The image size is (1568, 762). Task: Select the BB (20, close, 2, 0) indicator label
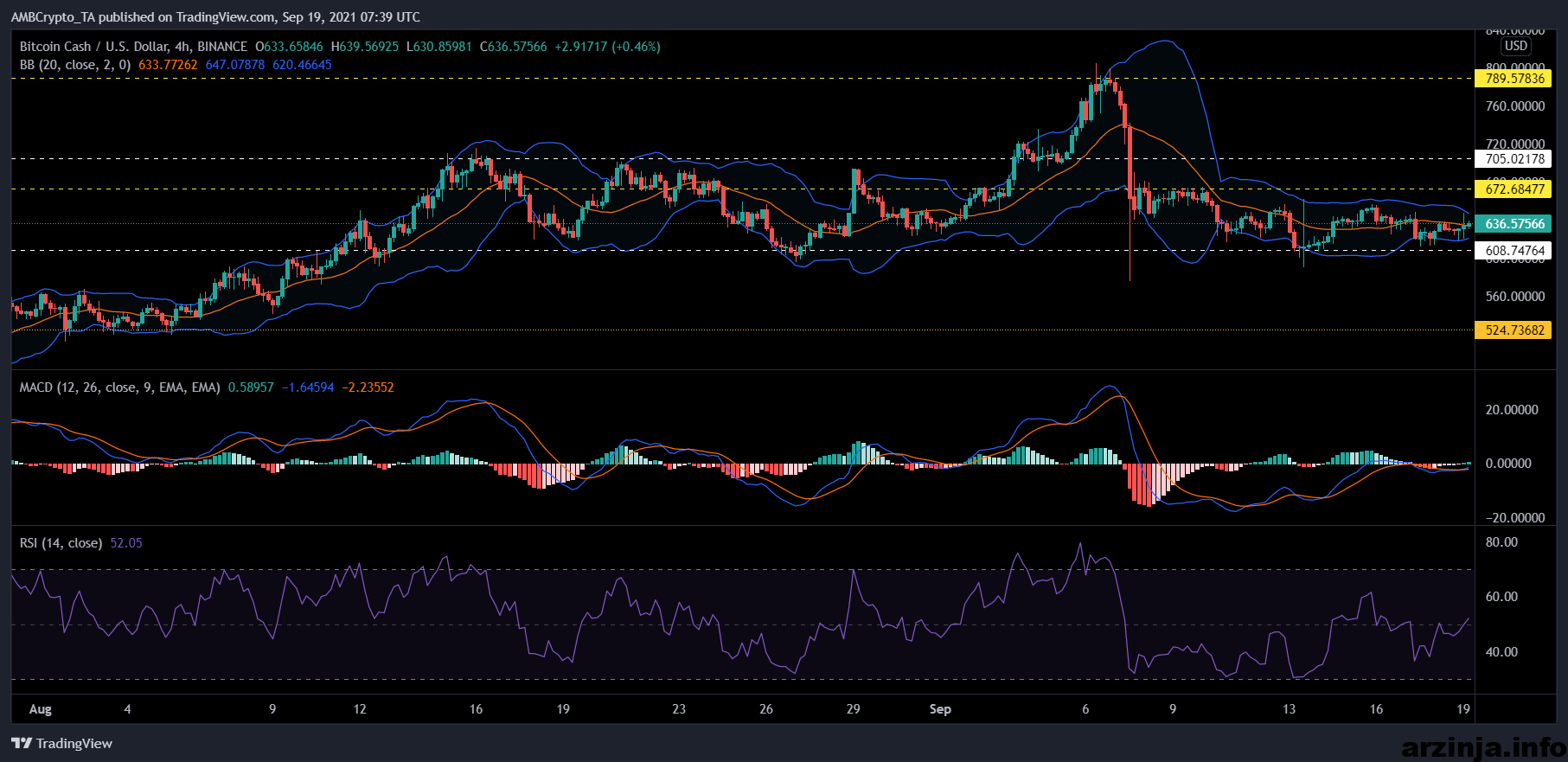pos(75,65)
